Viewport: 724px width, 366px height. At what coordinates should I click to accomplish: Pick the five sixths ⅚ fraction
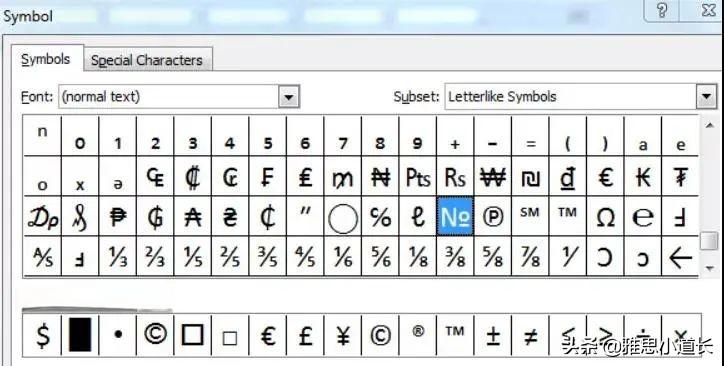click(x=380, y=257)
